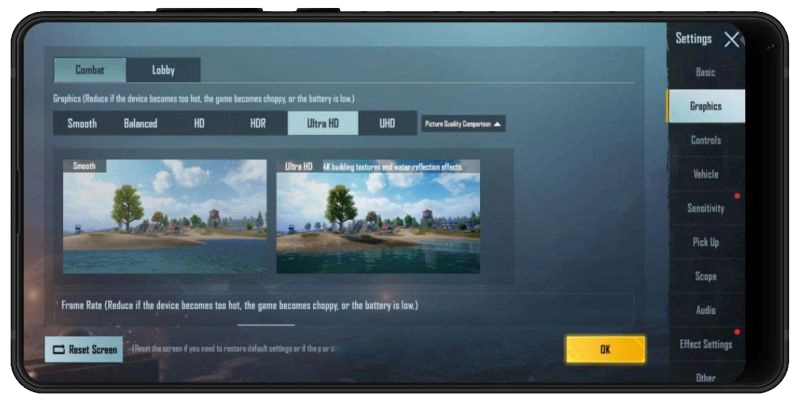Select Smooth graphics quality

82,123
